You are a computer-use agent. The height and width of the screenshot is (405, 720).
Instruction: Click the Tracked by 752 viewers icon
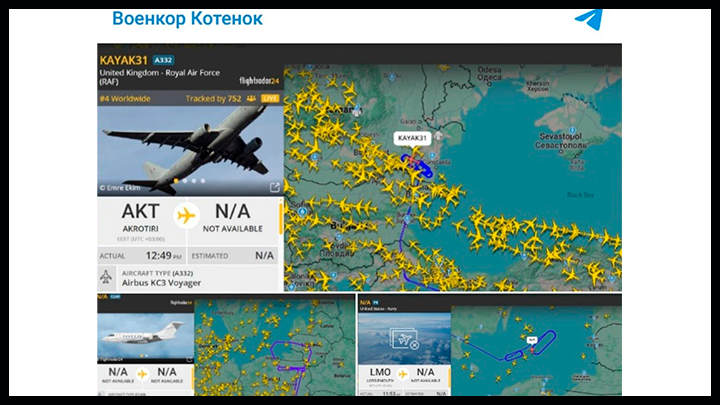tap(251, 99)
